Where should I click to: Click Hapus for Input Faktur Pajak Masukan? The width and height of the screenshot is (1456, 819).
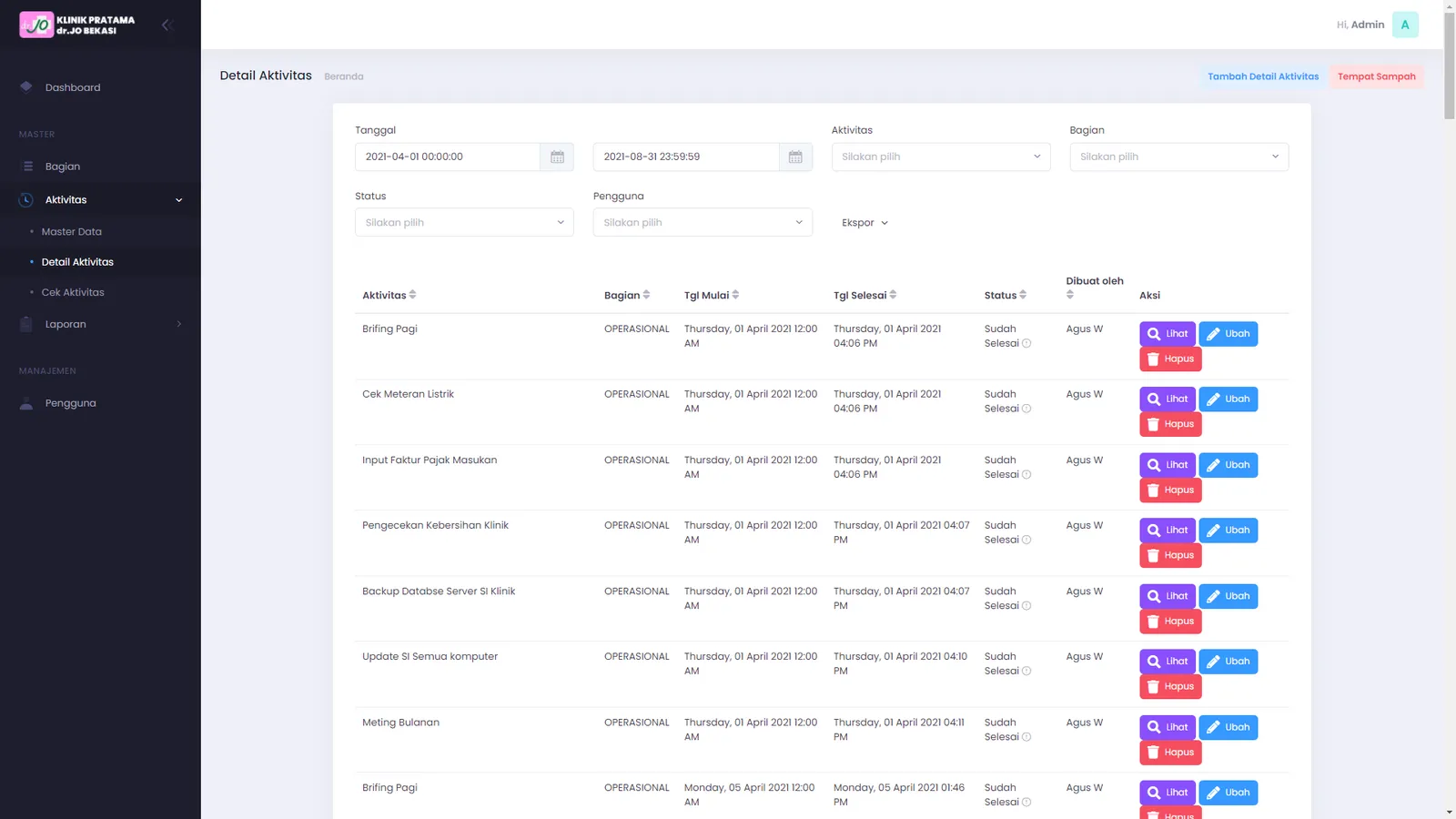[1170, 490]
